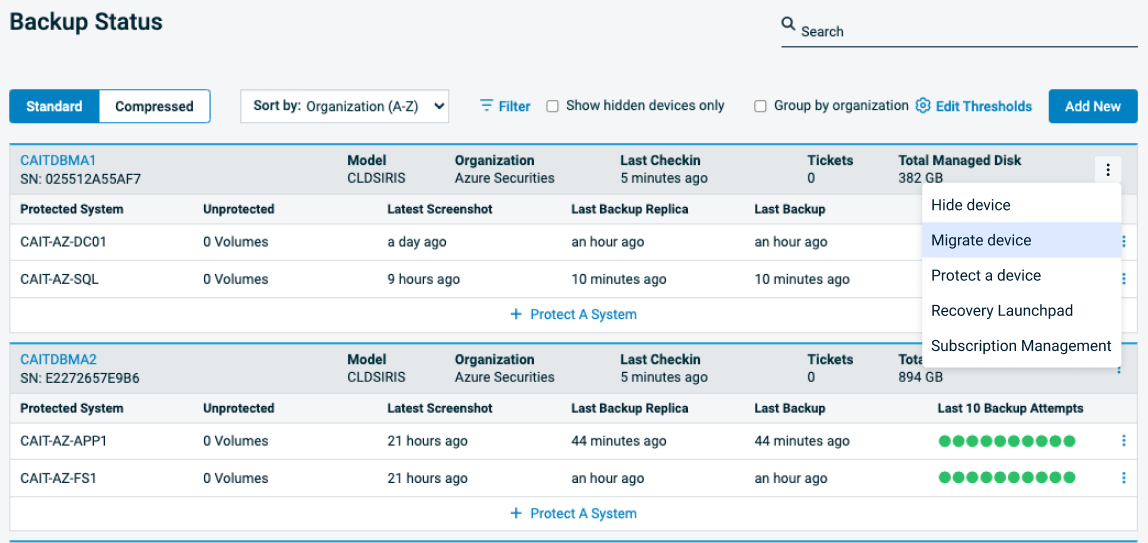This screenshot has height=543, width=1148.
Task: Open Recovery Launchpad from menu
Action: click(1021, 310)
